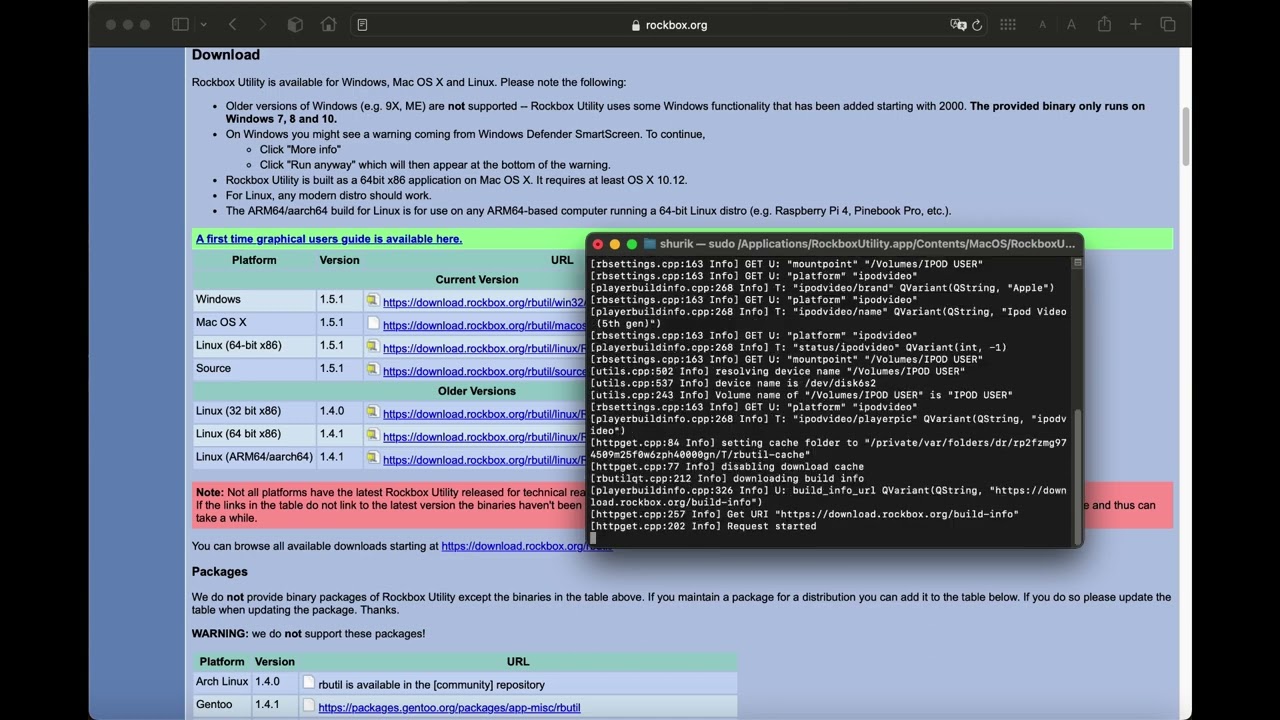Open the grid apps icon in toolbar
Viewport: 1280px width, 720px height.
1007,24
